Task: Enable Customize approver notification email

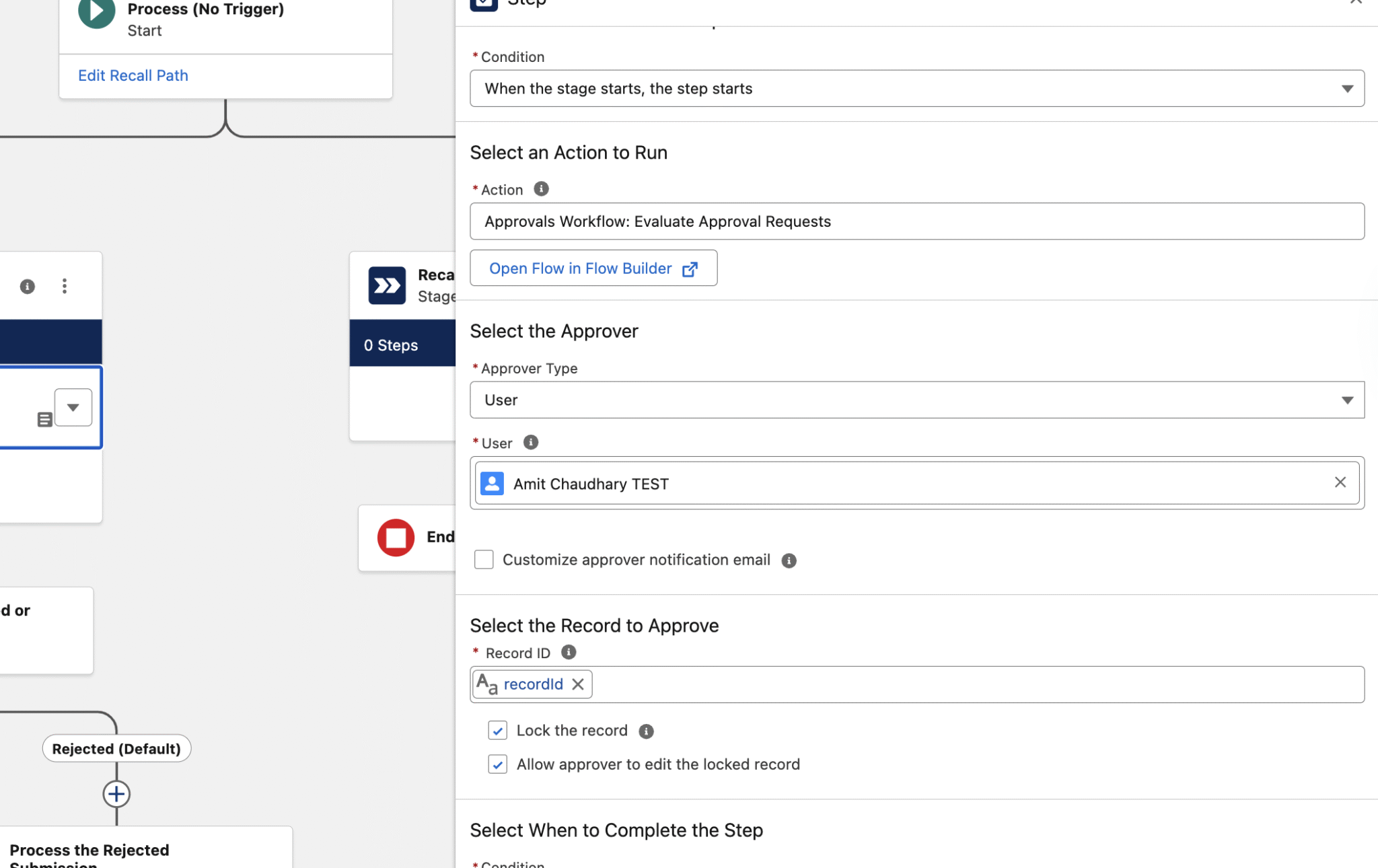Action: [x=483, y=559]
